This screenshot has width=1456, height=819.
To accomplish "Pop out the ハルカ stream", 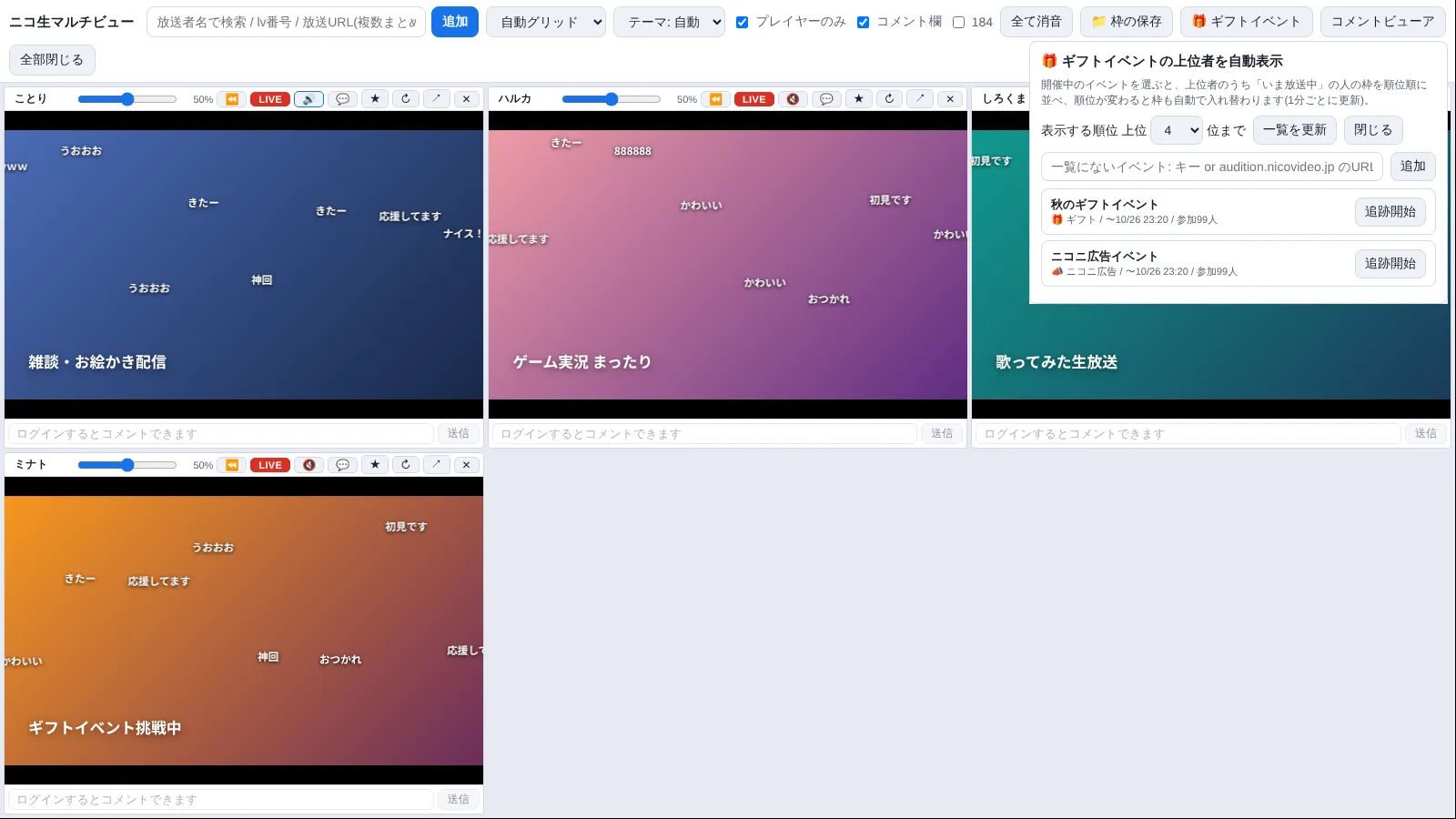I will click(x=921, y=99).
